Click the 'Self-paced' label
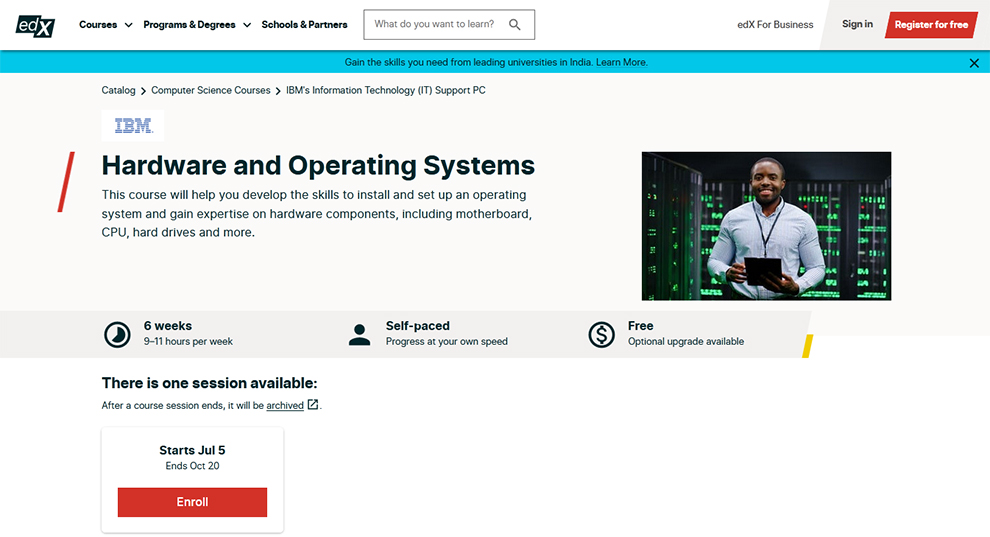 point(417,326)
